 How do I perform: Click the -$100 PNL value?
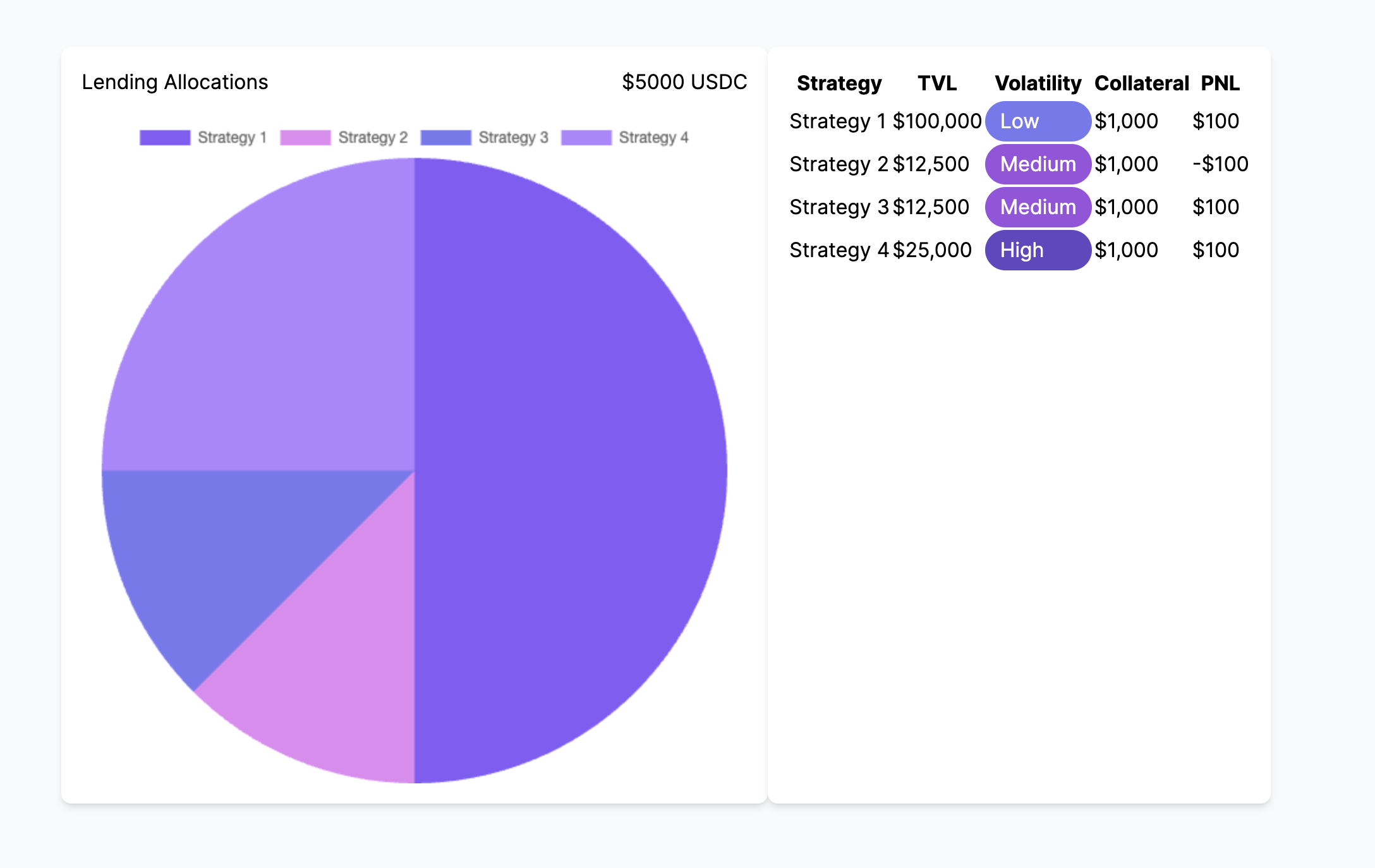[x=1220, y=164]
